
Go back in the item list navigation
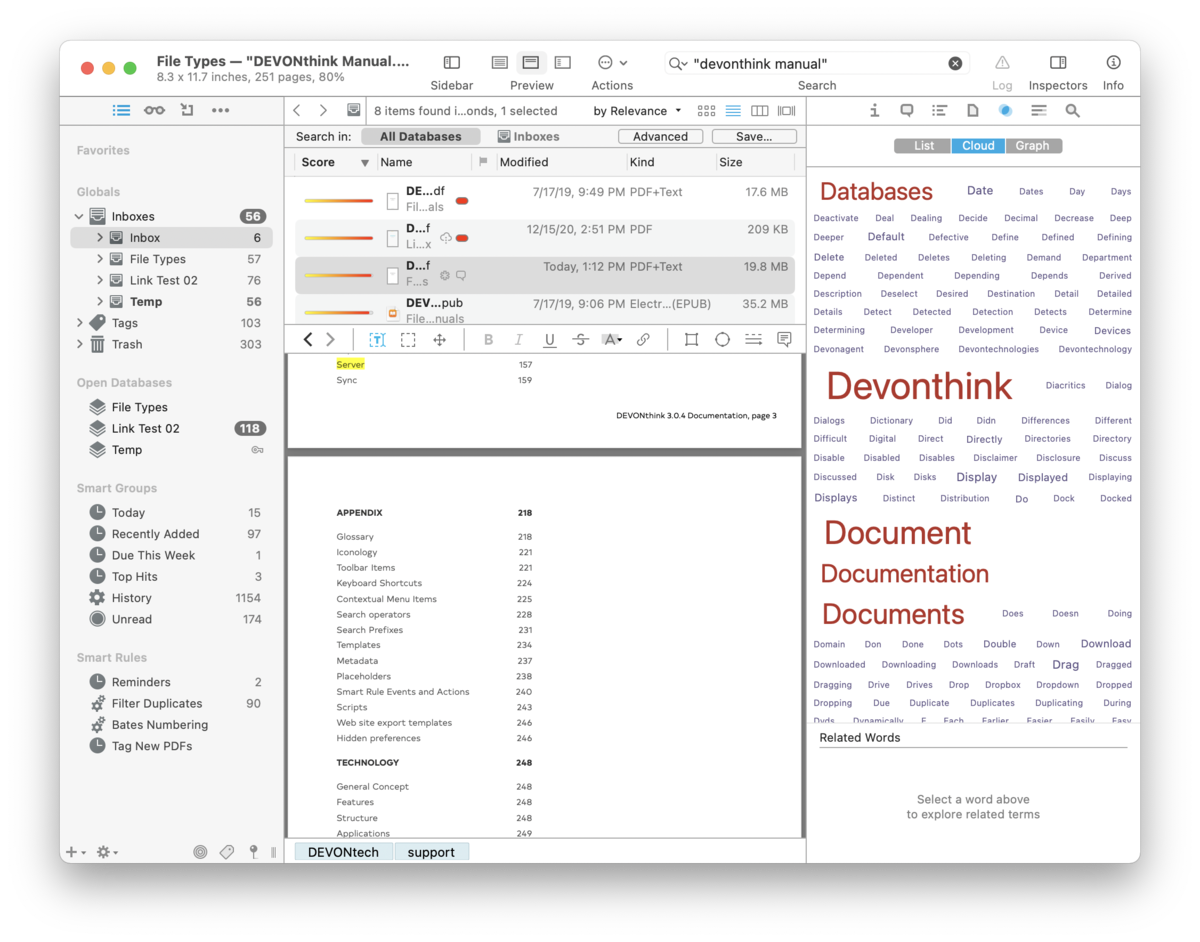click(x=297, y=110)
